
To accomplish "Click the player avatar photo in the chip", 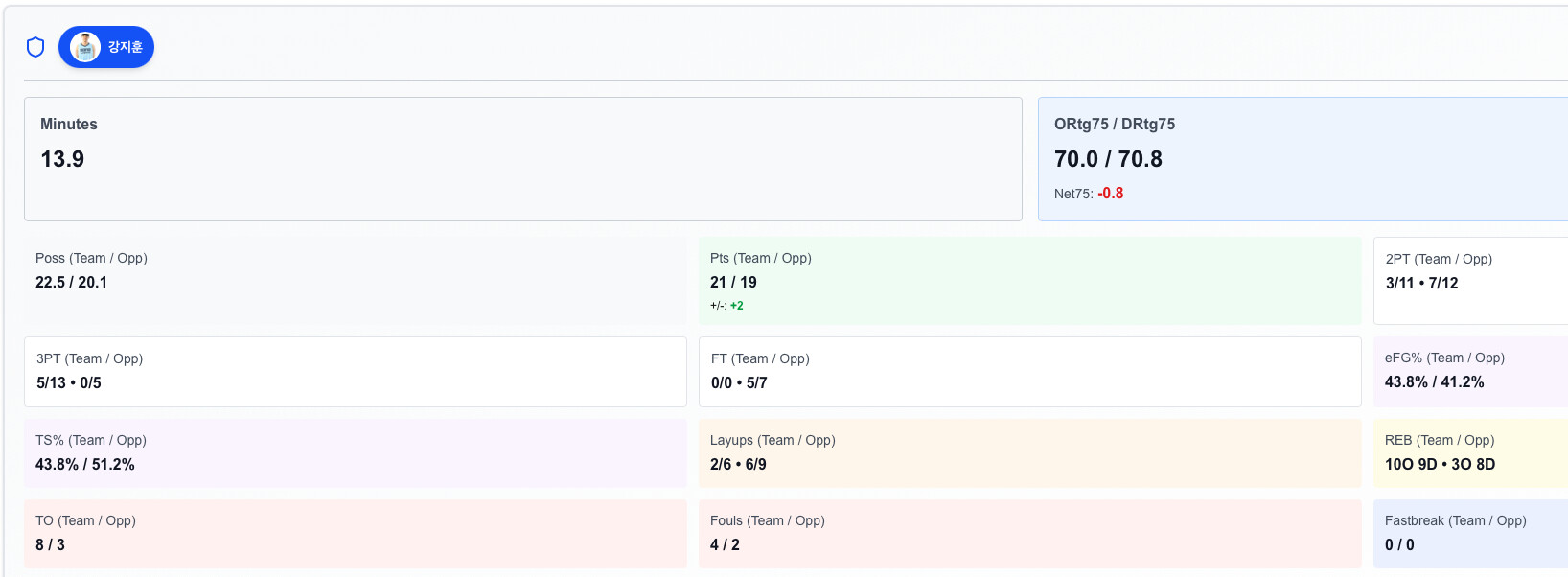I will [85, 47].
